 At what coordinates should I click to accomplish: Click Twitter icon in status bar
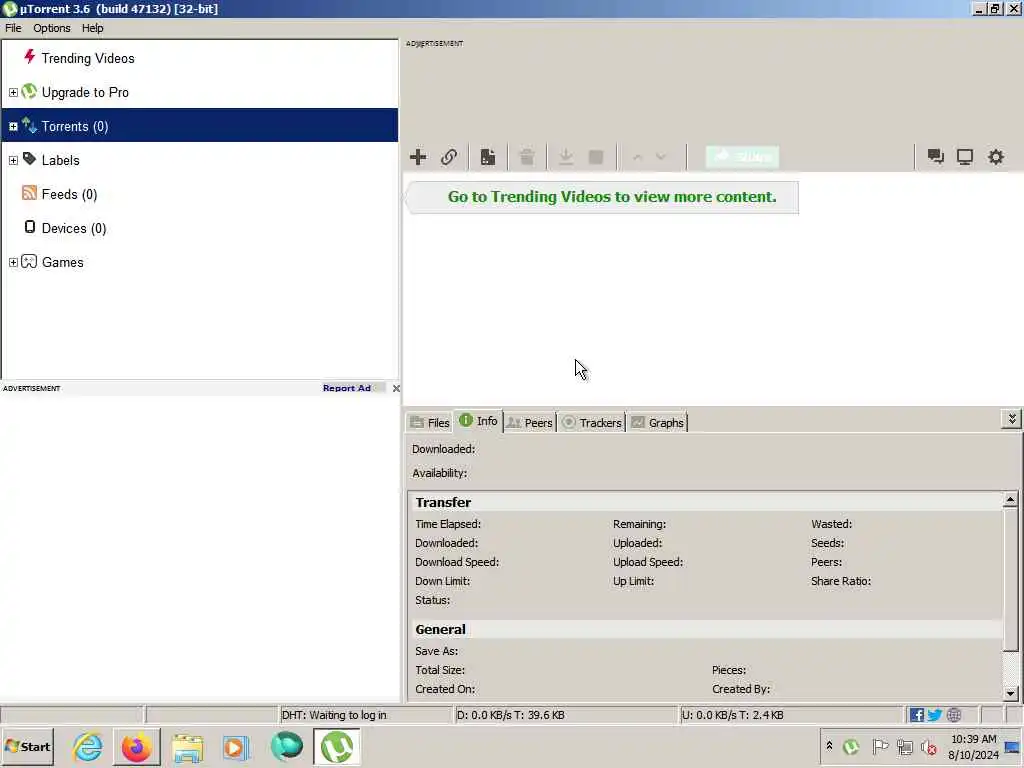click(935, 715)
